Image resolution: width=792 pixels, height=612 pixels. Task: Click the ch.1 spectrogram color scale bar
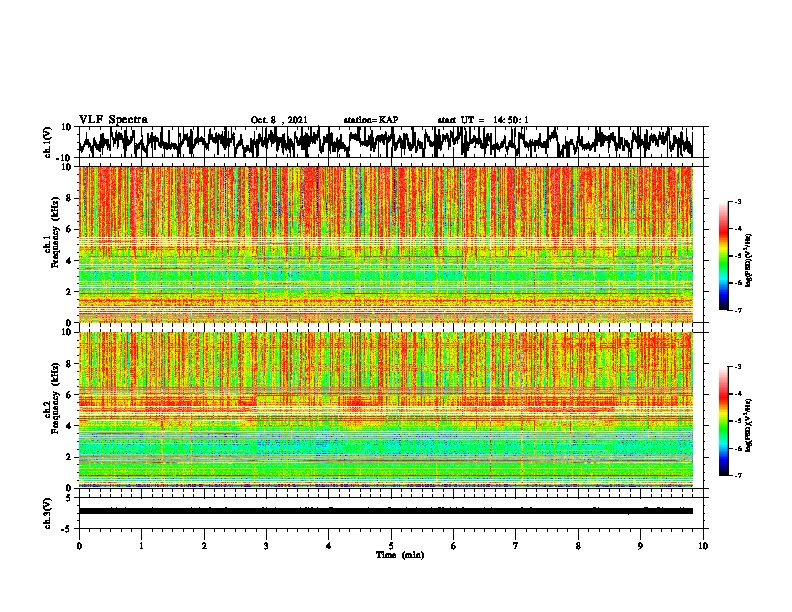pos(724,256)
